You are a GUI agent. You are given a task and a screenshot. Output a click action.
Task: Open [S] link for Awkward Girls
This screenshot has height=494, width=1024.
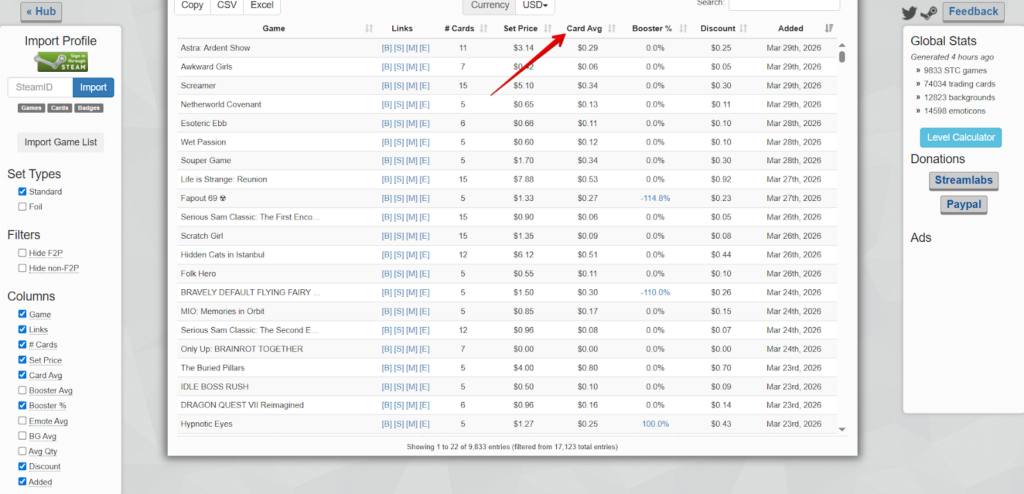pos(399,67)
